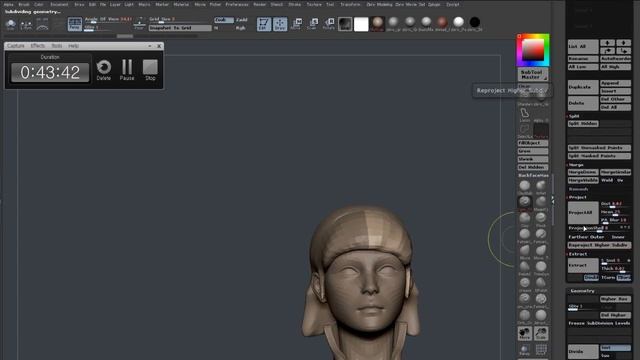The width and height of the screenshot is (640, 360).
Task: Select the Rotate transform icon
Action: pos(329,24)
